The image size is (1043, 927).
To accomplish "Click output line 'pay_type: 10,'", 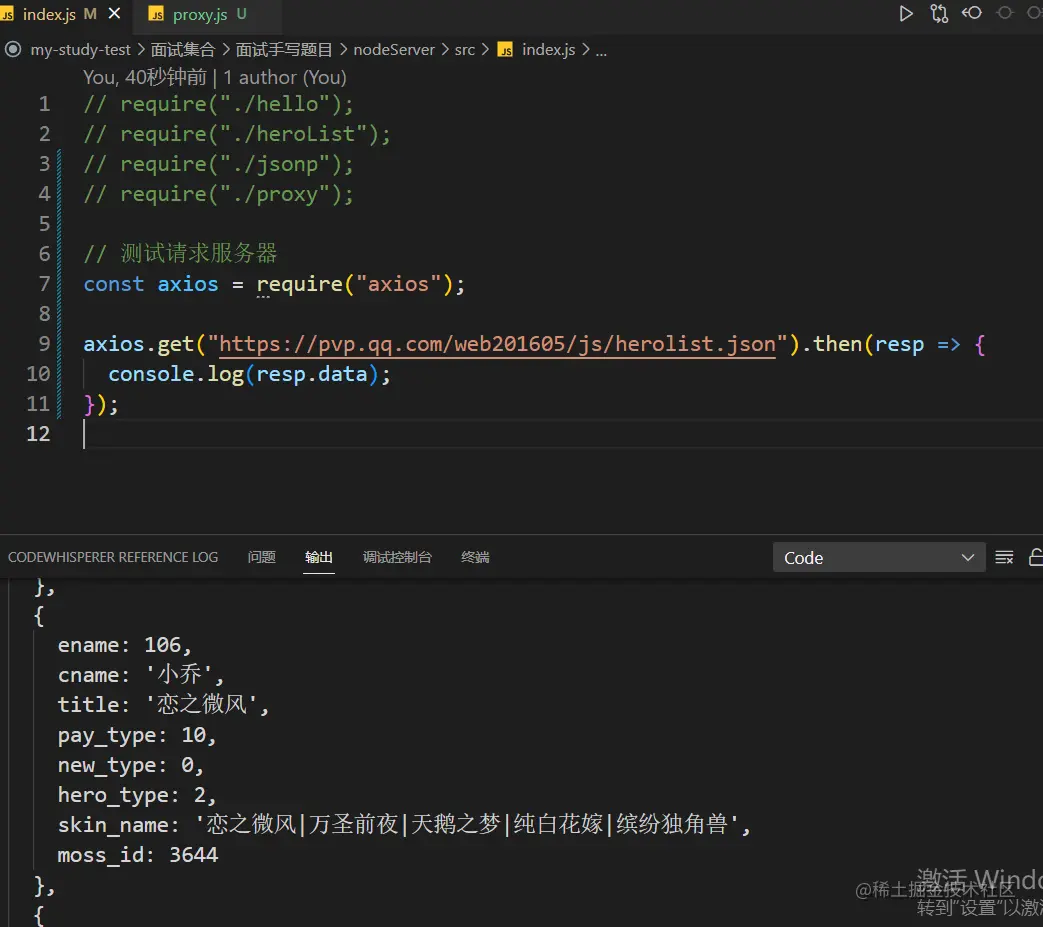I will click(x=137, y=735).
